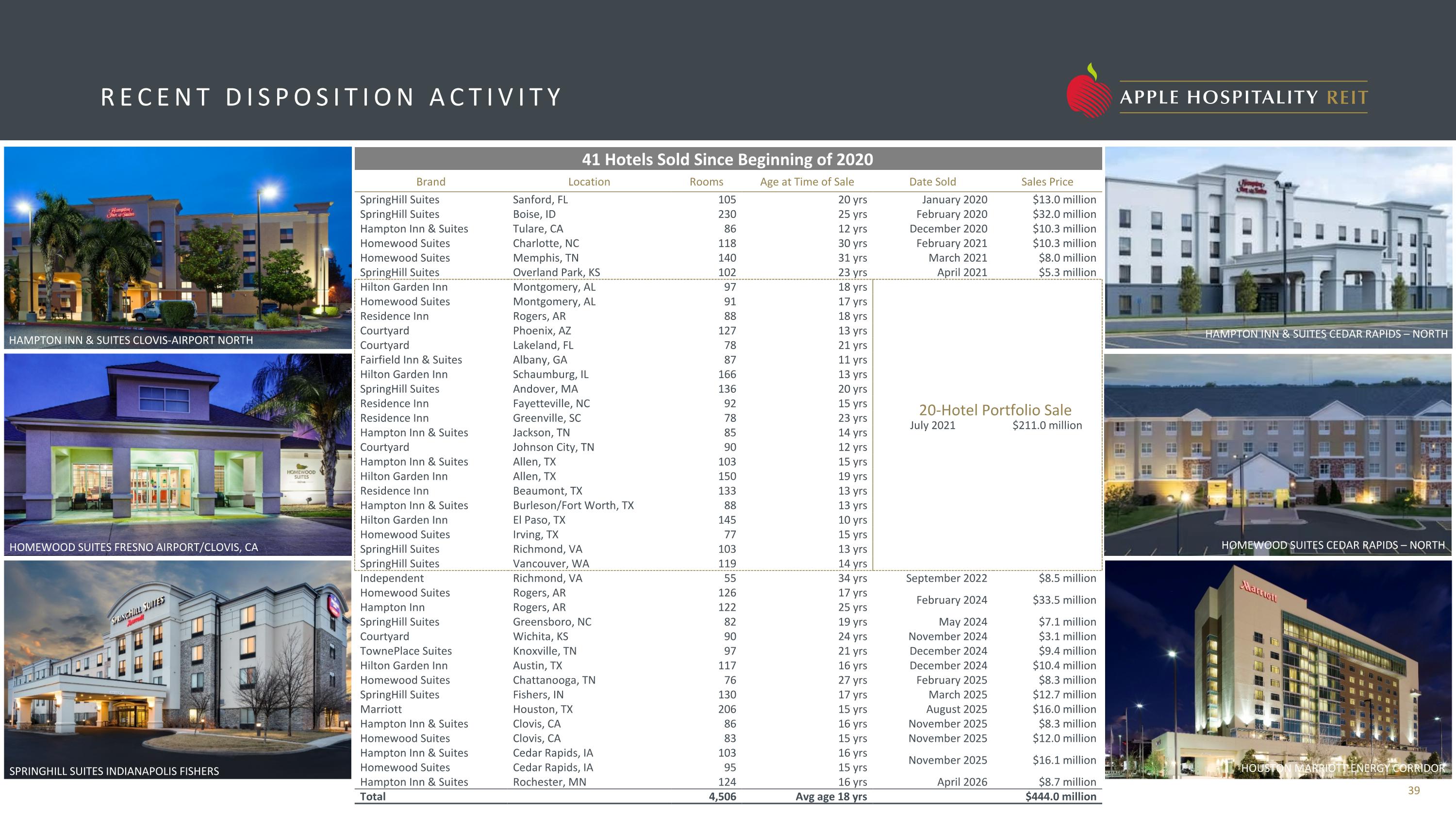The image size is (1456, 819).
Task: Open the Homewood Suites Cedar Rapids North photo
Action: click(x=1278, y=455)
